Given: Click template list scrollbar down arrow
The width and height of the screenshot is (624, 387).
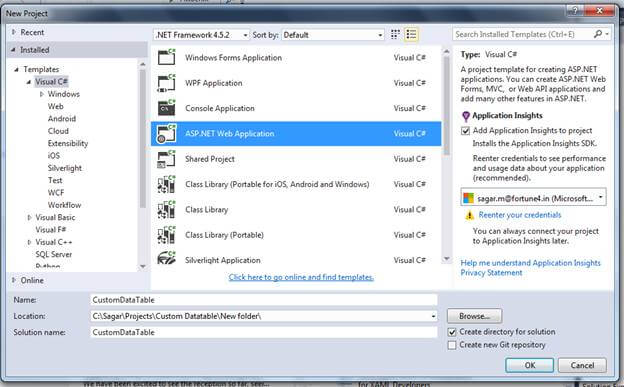Looking at the screenshot, I should 447,259.
